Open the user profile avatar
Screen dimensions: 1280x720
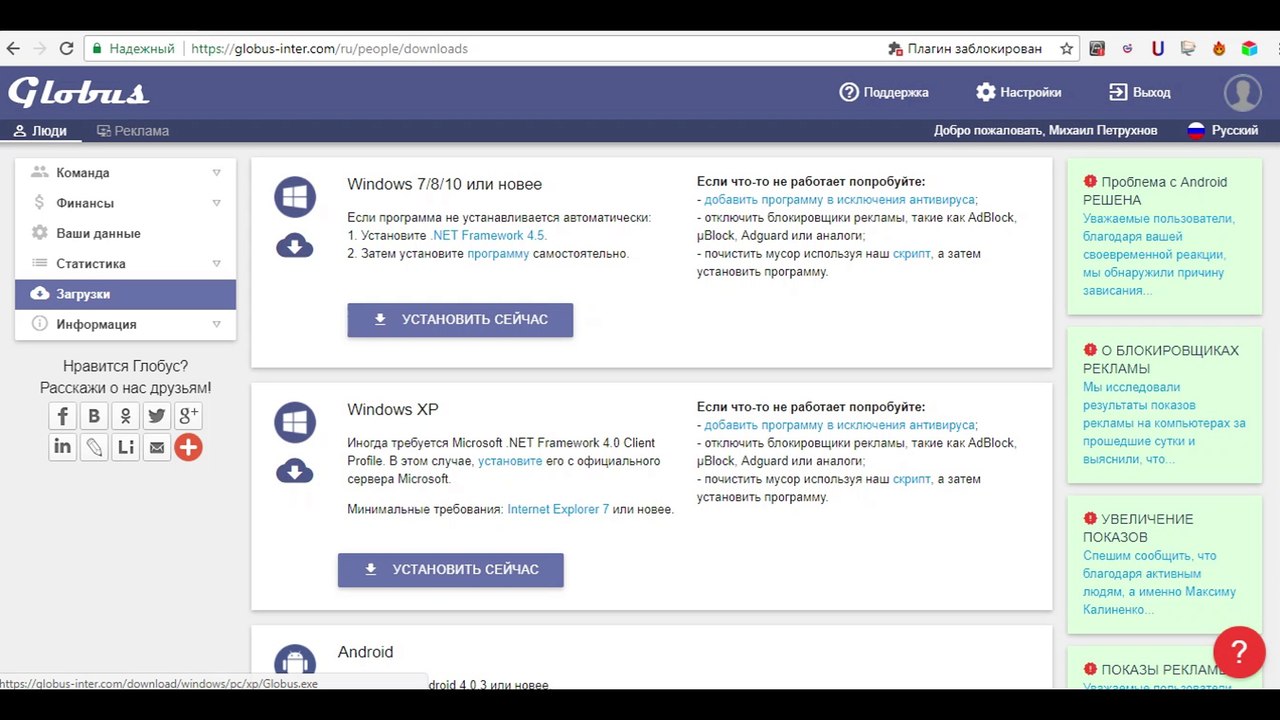(1243, 92)
